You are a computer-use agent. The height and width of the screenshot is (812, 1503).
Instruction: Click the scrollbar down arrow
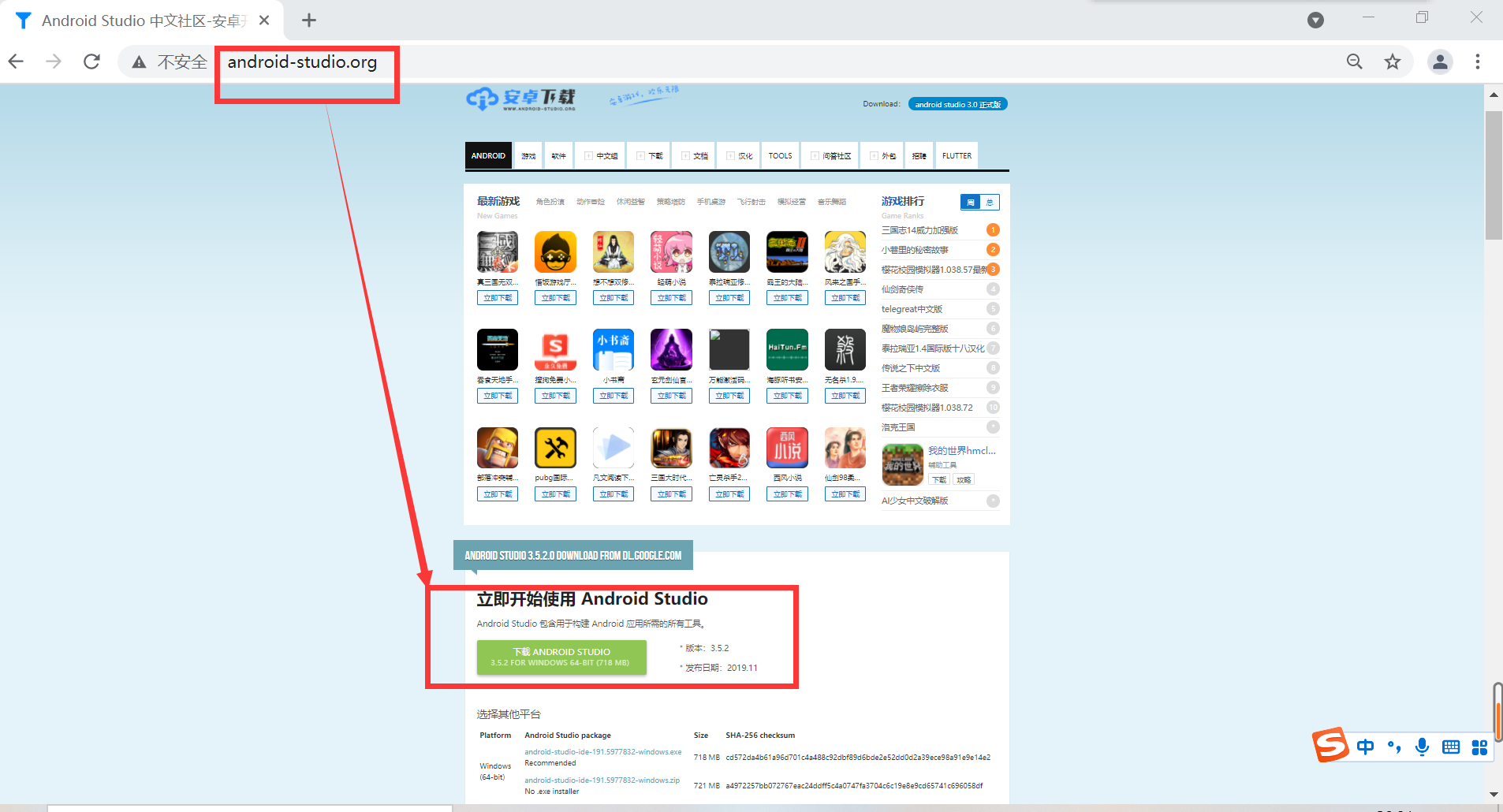tap(1494, 794)
